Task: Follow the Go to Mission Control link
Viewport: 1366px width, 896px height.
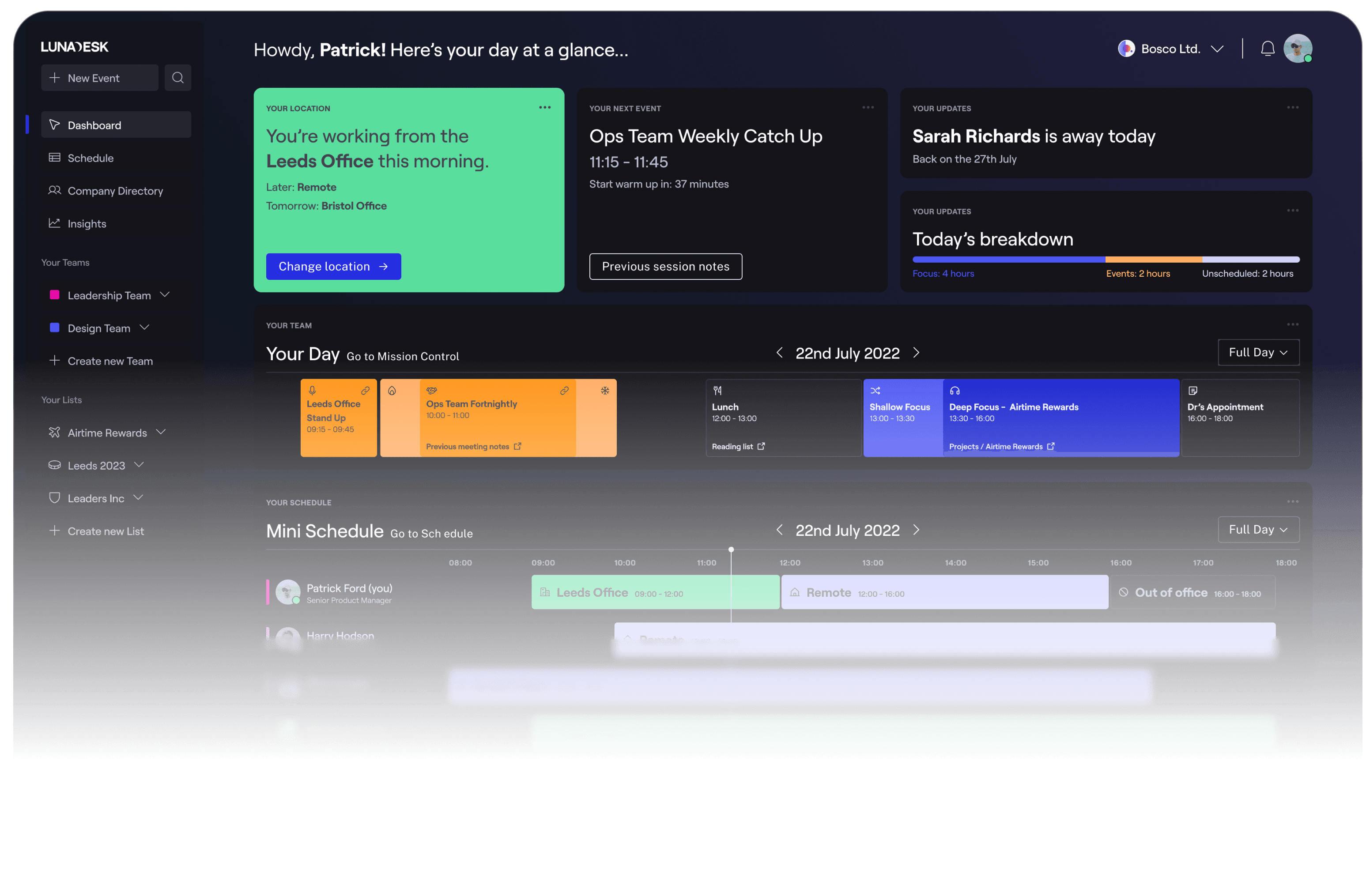Action: (403, 356)
